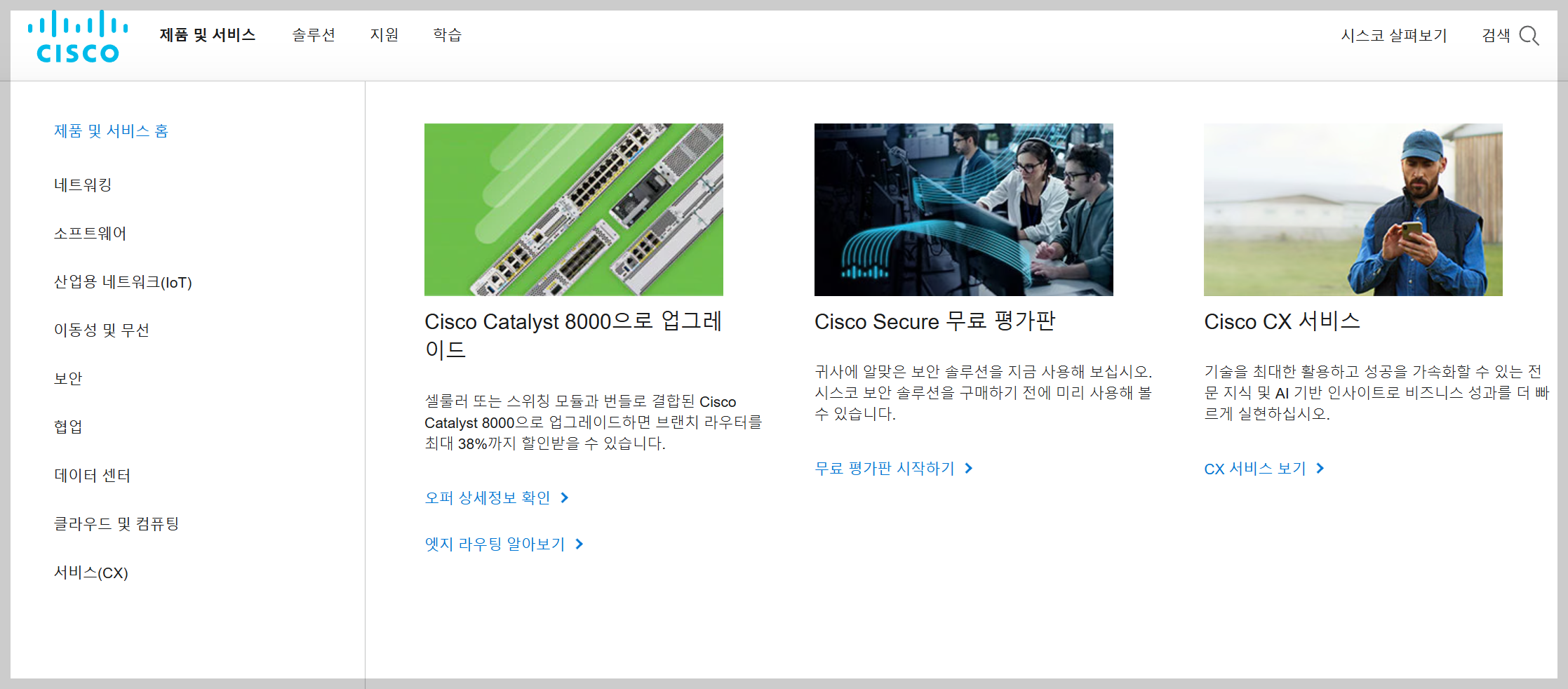Viewport: 1568px width, 689px height.
Task: Select 클라우드 및 컴퓨팅 category
Action: pos(116,524)
